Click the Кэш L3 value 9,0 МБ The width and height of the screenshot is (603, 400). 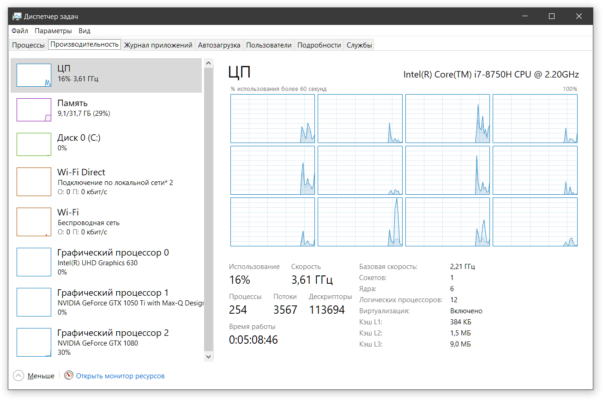pos(460,344)
